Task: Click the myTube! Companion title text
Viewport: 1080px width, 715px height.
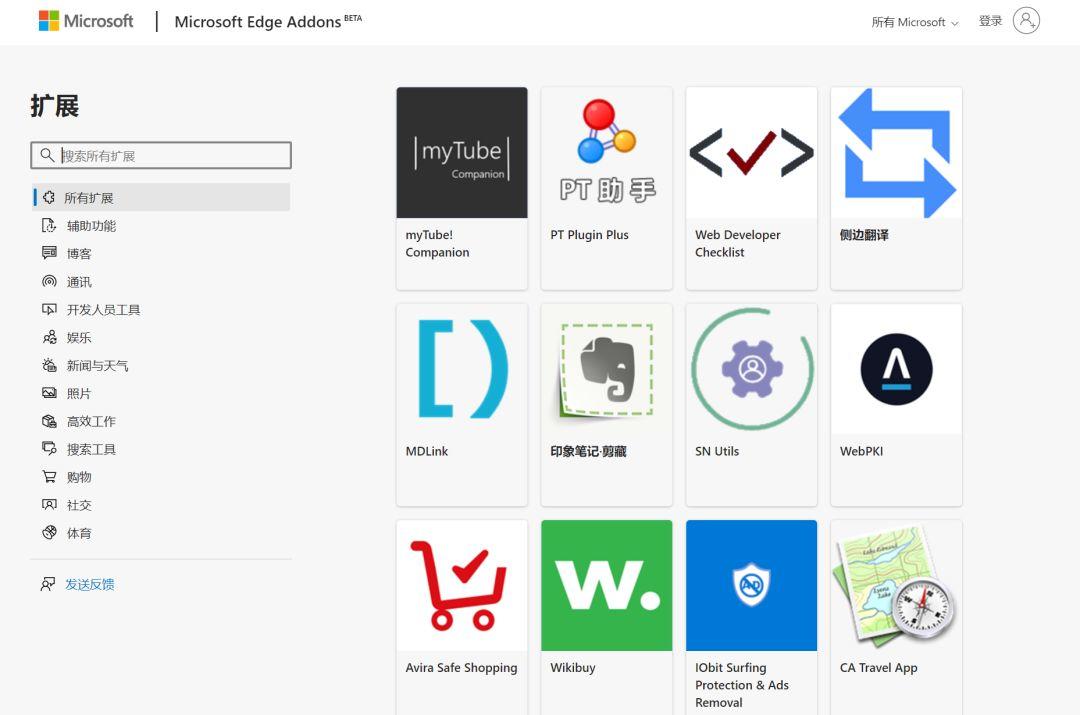Action: click(x=437, y=243)
